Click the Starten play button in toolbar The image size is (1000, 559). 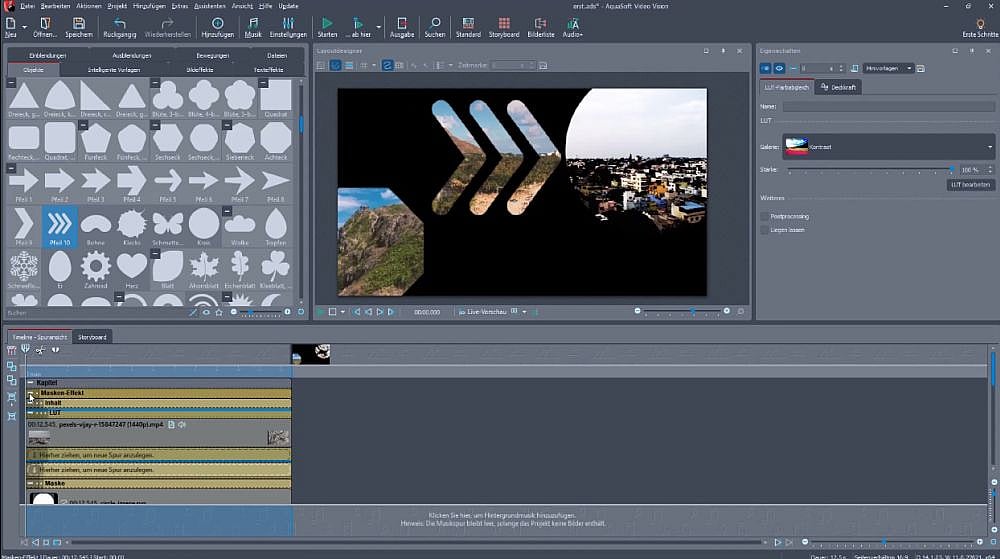pyautogui.click(x=327, y=23)
